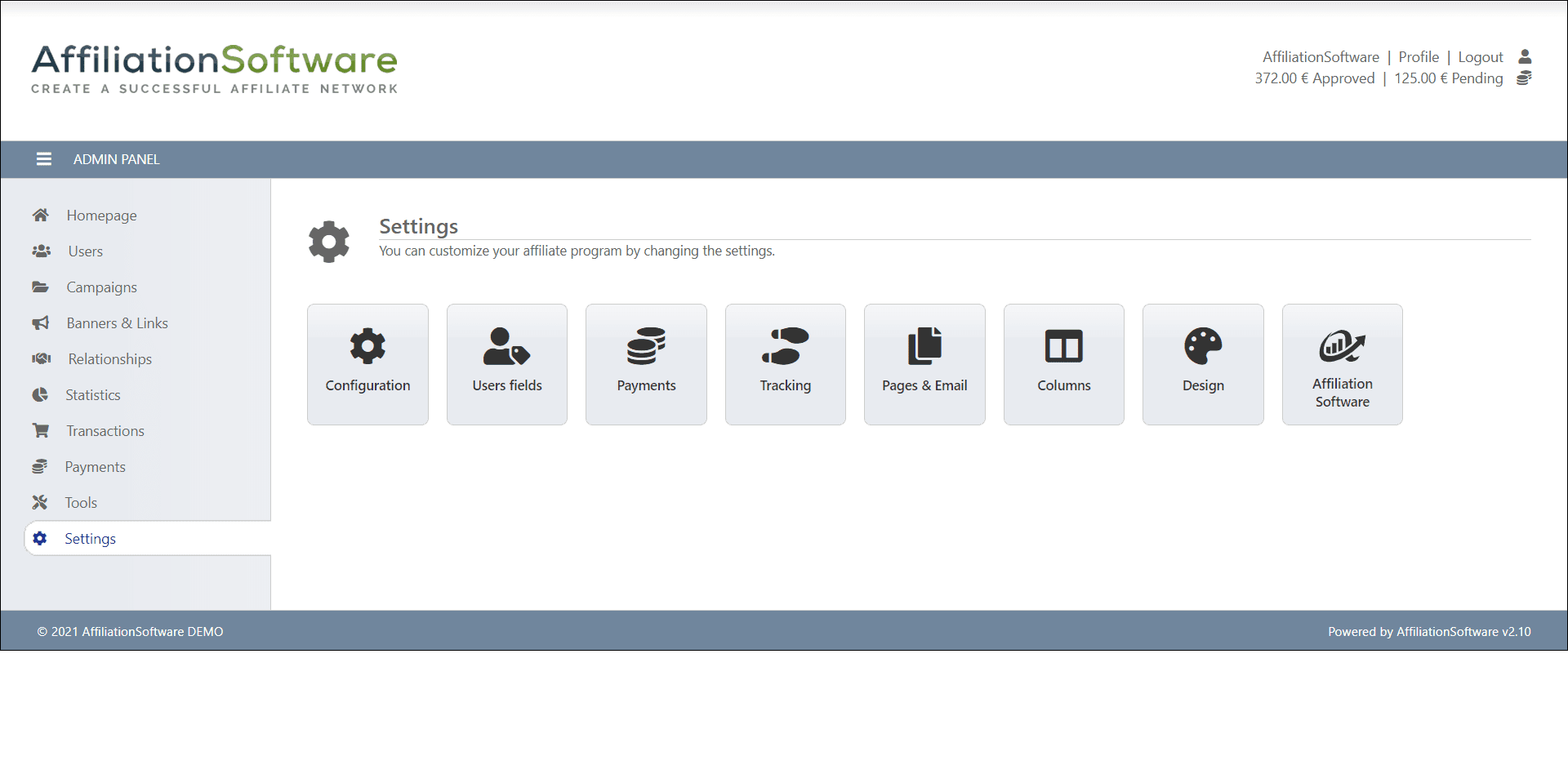This screenshot has height=765, width=1568.
Task: Open the Tracking footprints tile
Action: 785,364
